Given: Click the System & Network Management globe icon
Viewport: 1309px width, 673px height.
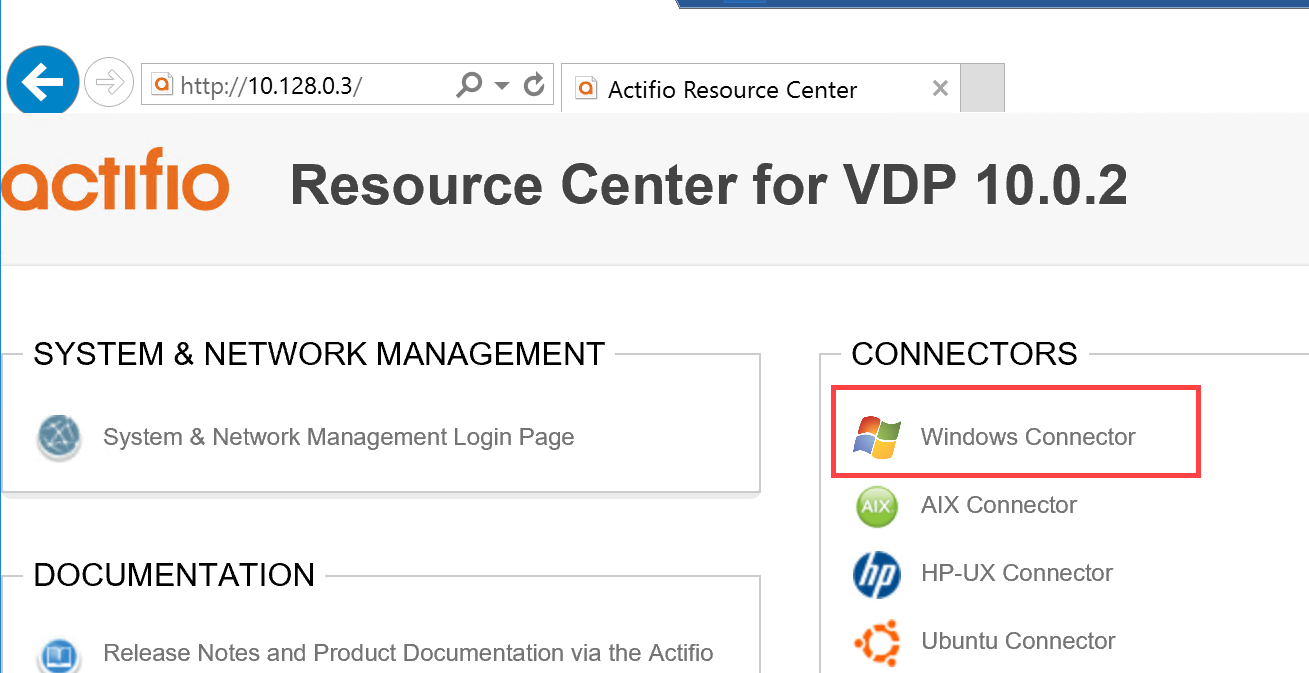Looking at the screenshot, I should 59,437.
